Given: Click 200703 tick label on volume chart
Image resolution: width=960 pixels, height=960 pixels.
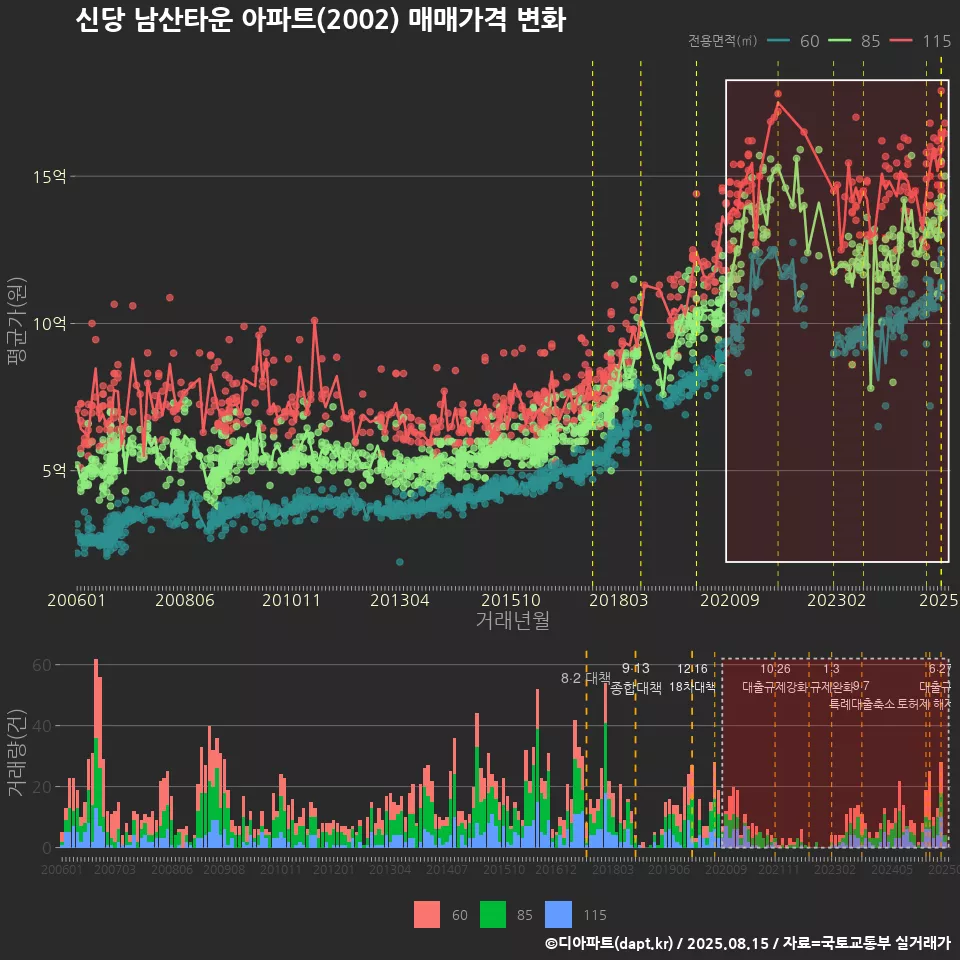Looking at the screenshot, I should [114, 869].
